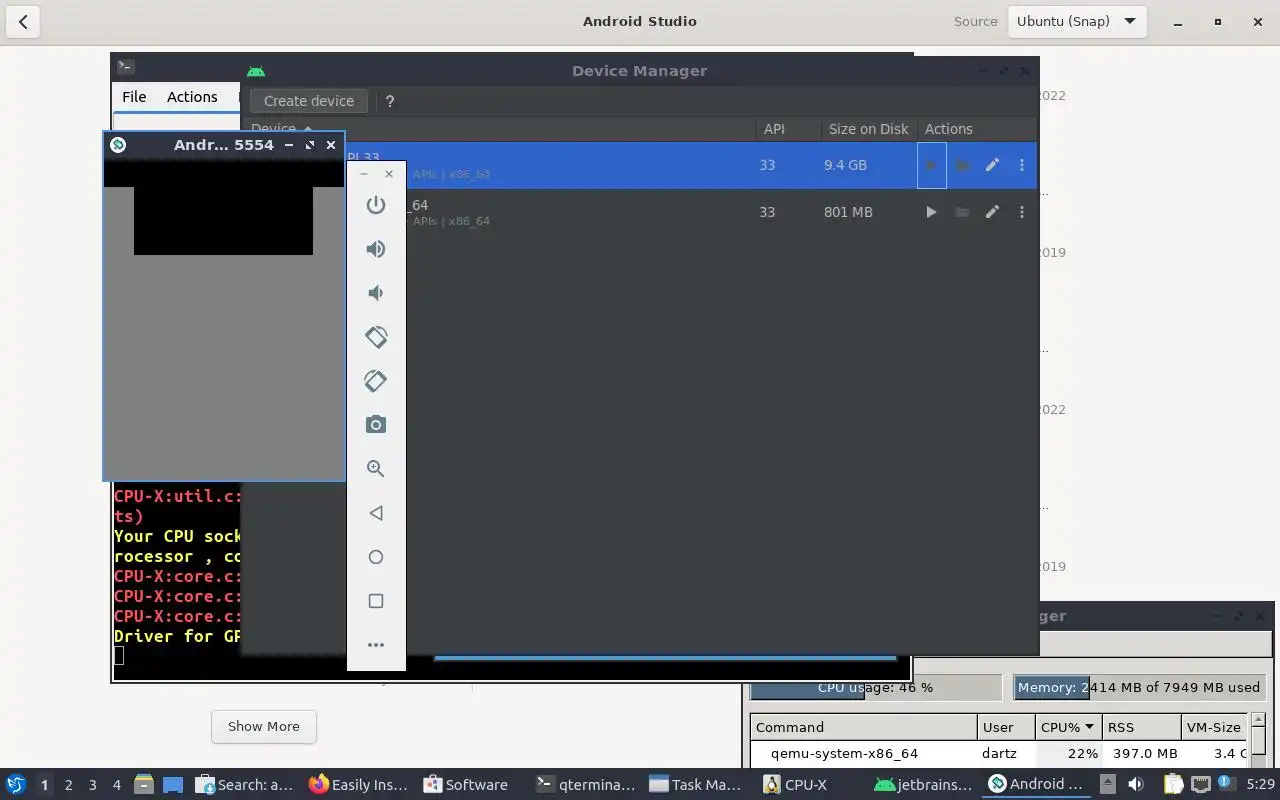Rotate the emulator left

coord(376,337)
